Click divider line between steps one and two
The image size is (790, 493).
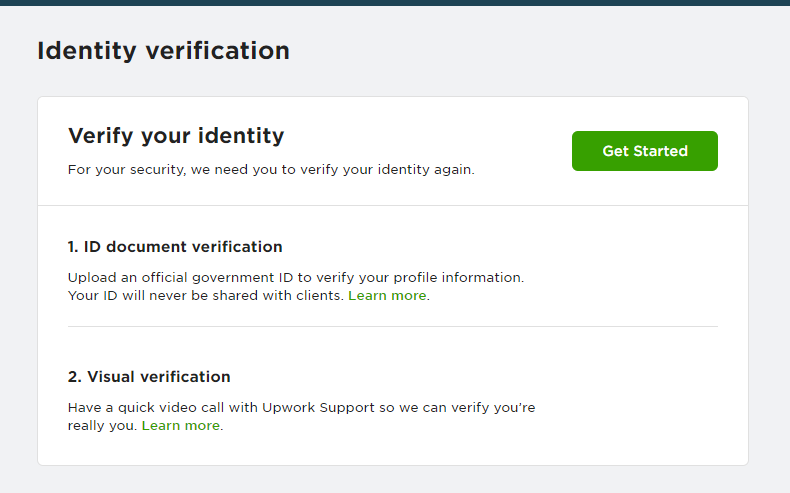point(392,326)
